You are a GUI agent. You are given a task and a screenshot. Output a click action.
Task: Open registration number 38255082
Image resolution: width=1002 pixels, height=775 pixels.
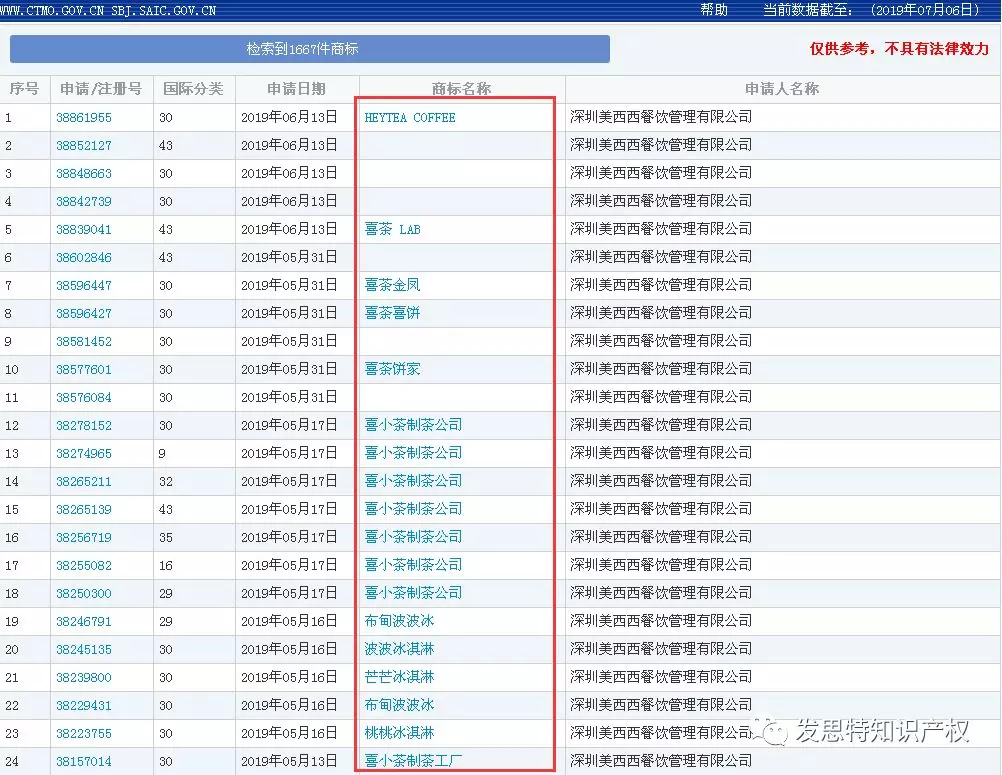tap(84, 565)
